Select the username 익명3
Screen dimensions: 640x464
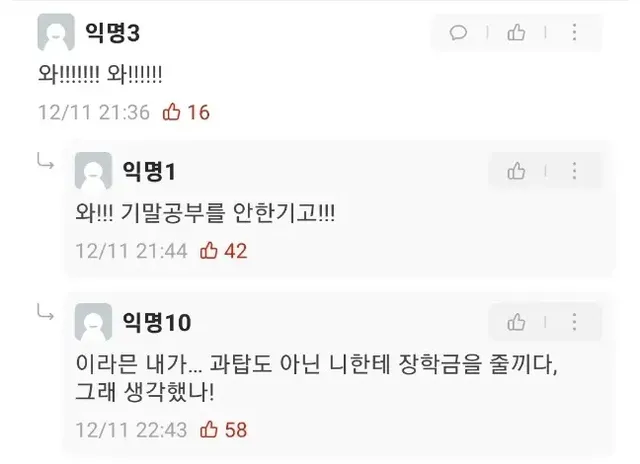(x=112, y=33)
